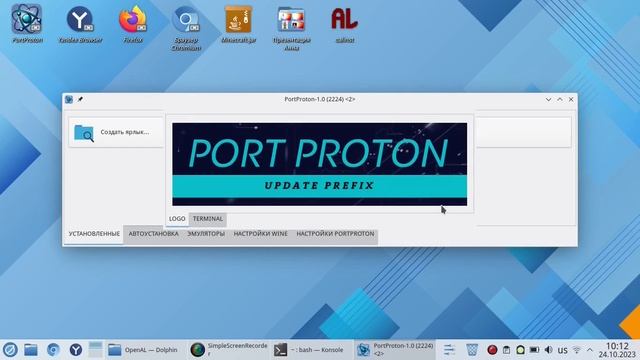Open the АВТОУСТАНОВКА tab
Viewport: 640px width, 360px height.
(153, 234)
